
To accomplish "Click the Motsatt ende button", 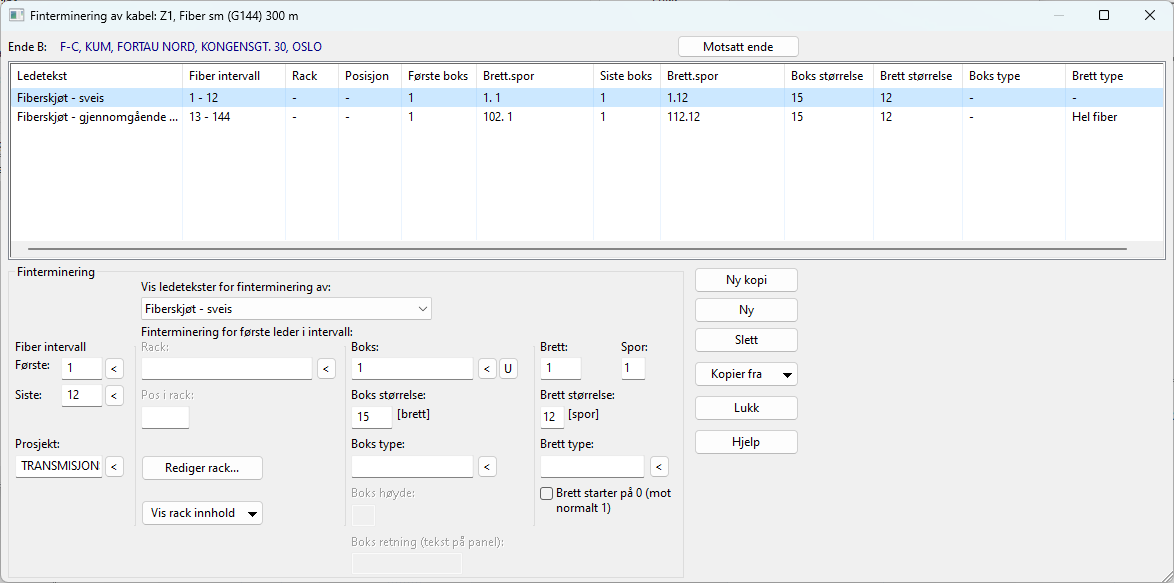I will coord(738,47).
